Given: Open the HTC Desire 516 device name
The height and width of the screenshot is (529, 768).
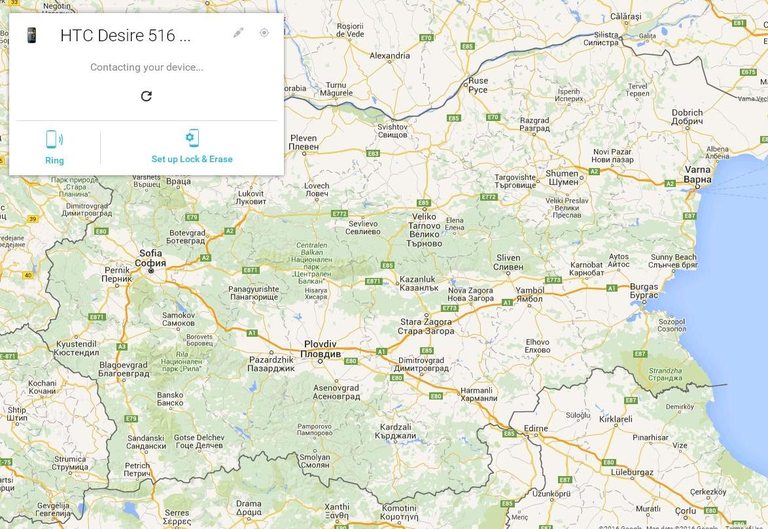Looking at the screenshot, I should click(x=125, y=35).
